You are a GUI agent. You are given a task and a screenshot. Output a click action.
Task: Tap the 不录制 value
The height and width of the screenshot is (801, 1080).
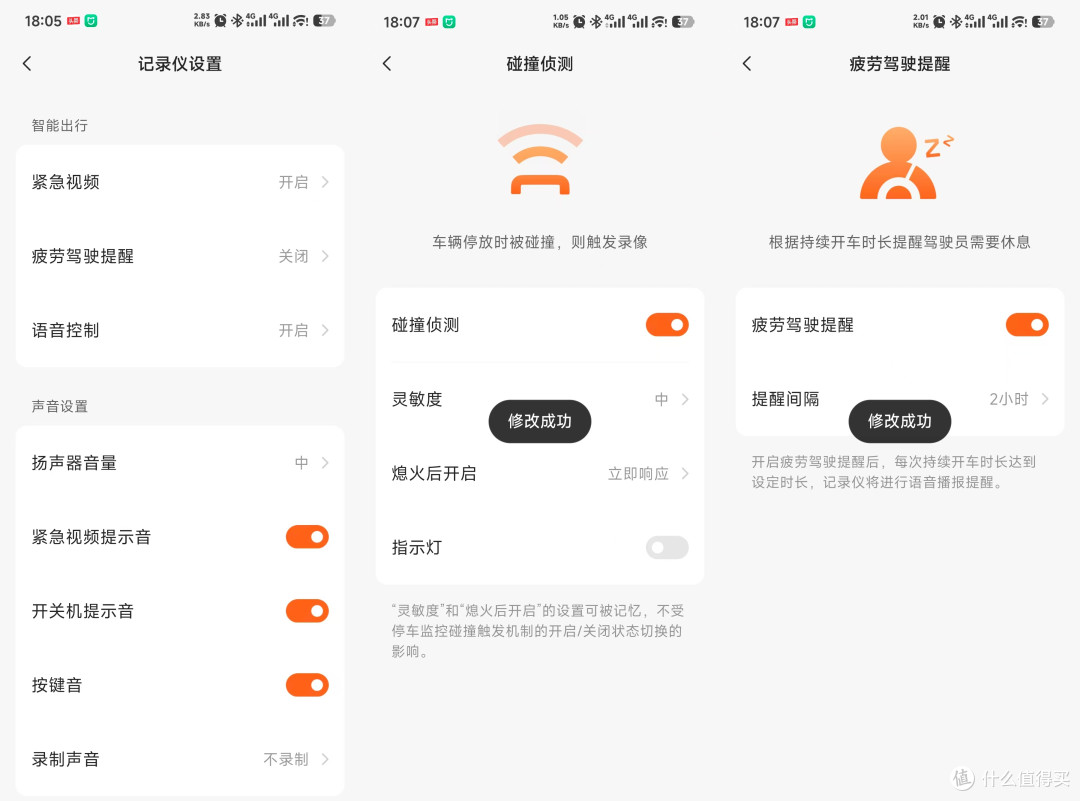[286, 759]
